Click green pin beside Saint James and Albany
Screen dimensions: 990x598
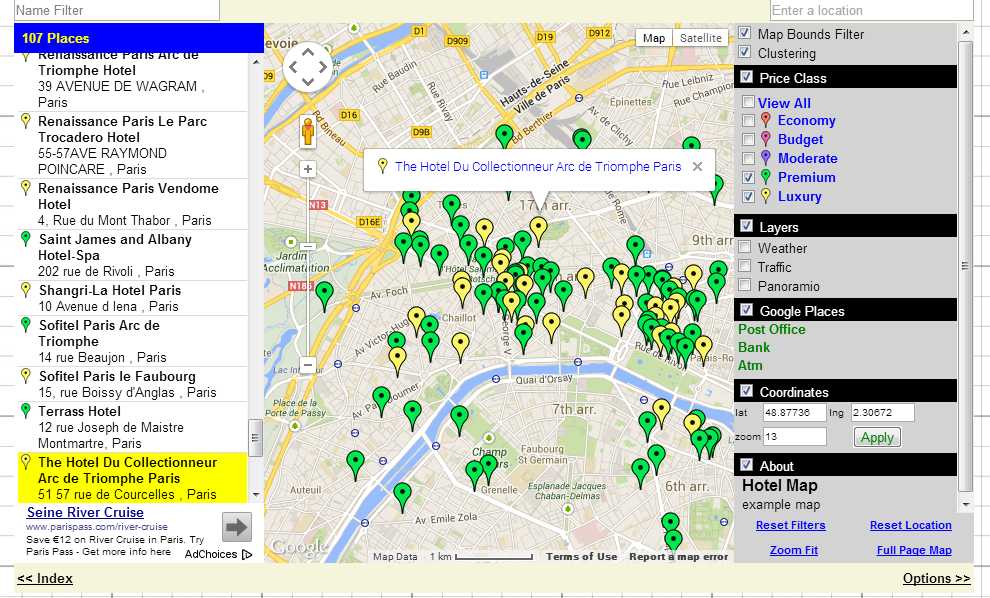(26, 238)
